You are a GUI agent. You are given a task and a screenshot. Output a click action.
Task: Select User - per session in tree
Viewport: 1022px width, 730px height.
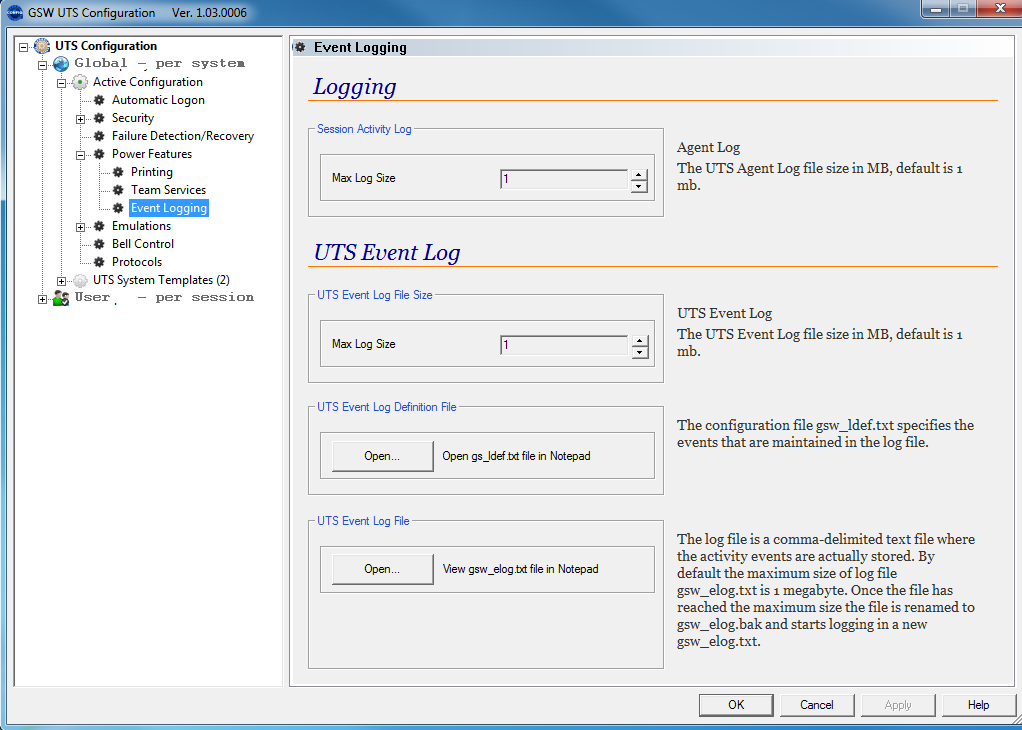pos(164,297)
